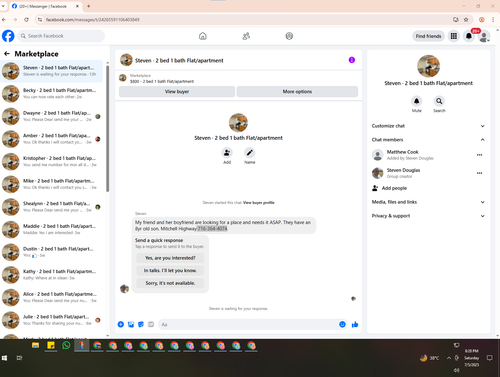Open Dwayne conversation in list
This screenshot has height=377, width=500.
click(x=52, y=116)
